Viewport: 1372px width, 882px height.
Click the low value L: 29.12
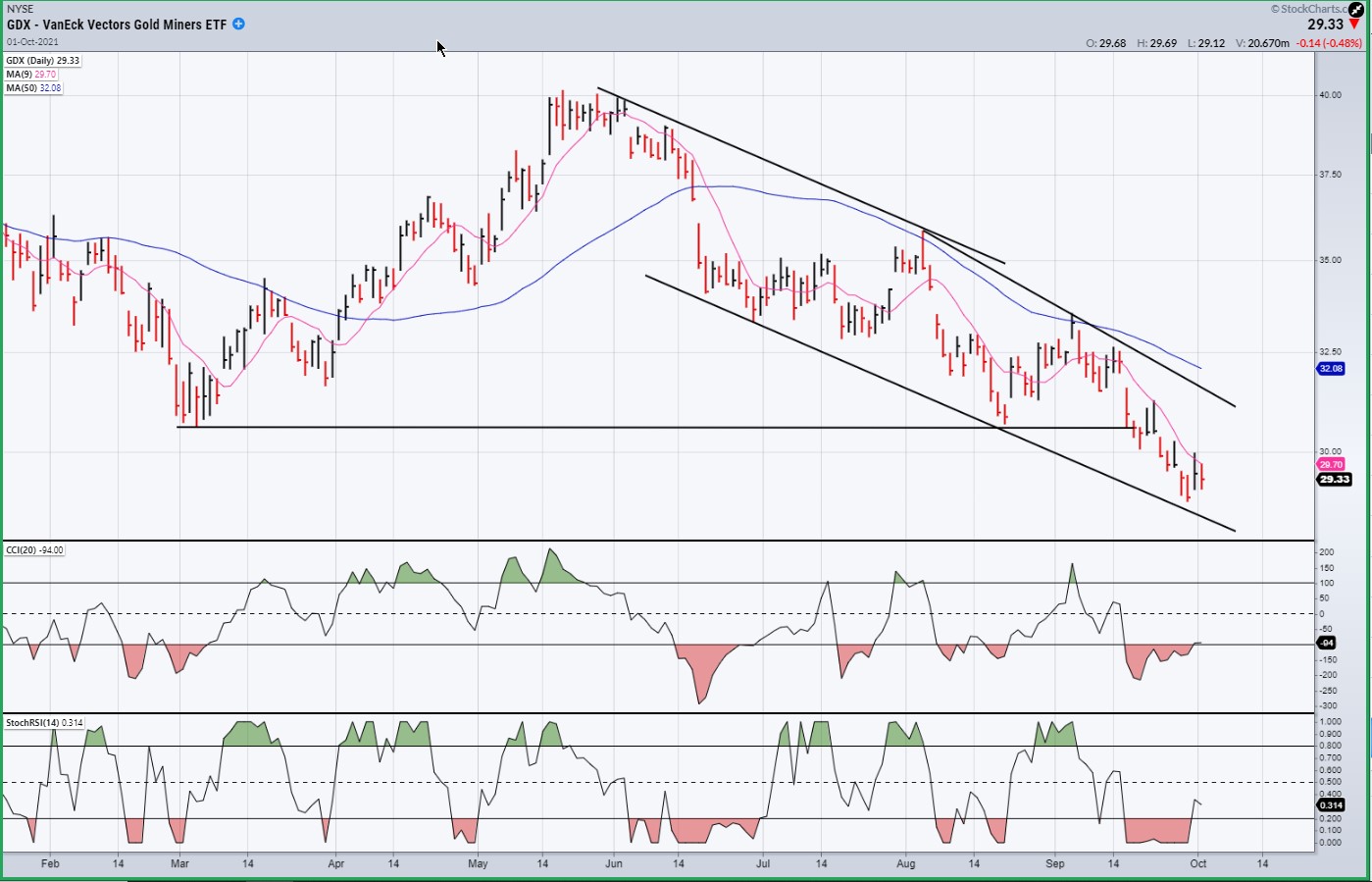click(1205, 43)
